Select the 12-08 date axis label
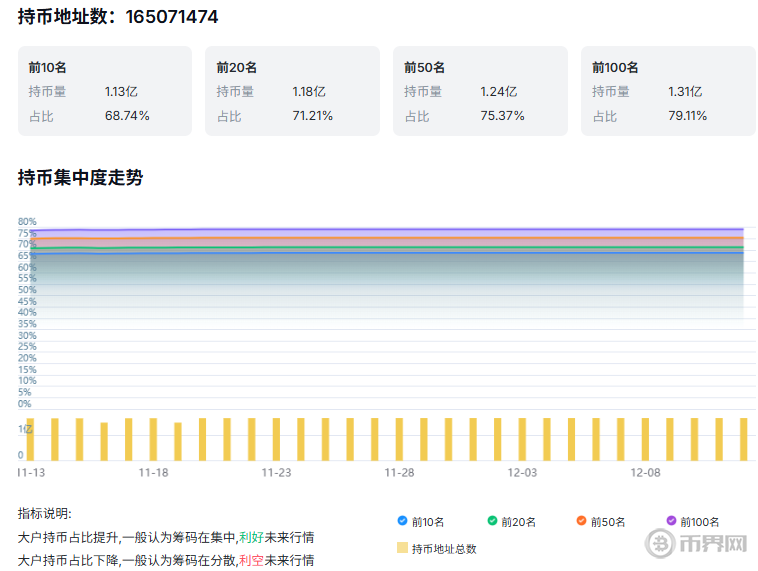 coord(645,473)
